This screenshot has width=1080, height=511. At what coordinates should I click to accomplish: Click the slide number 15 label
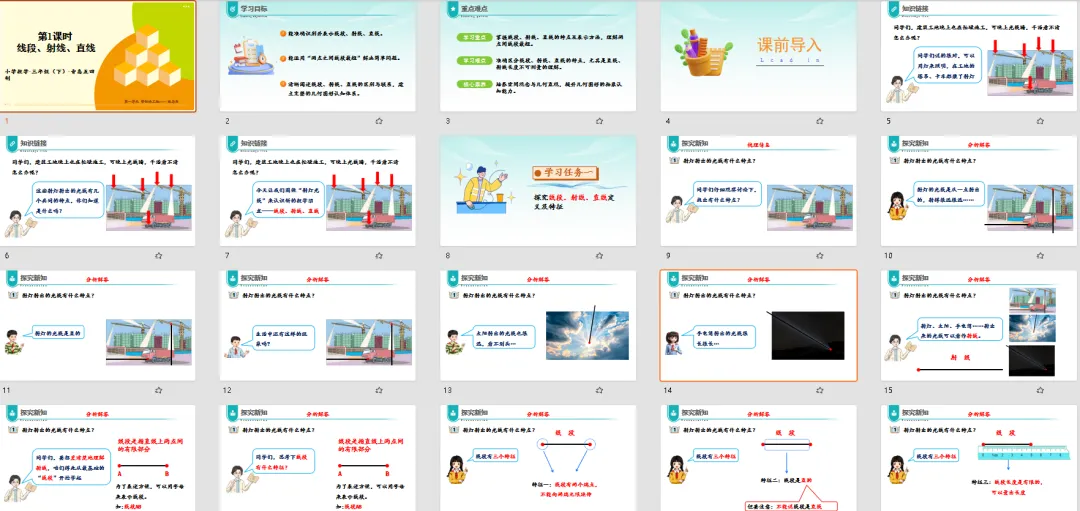tap(891, 390)
